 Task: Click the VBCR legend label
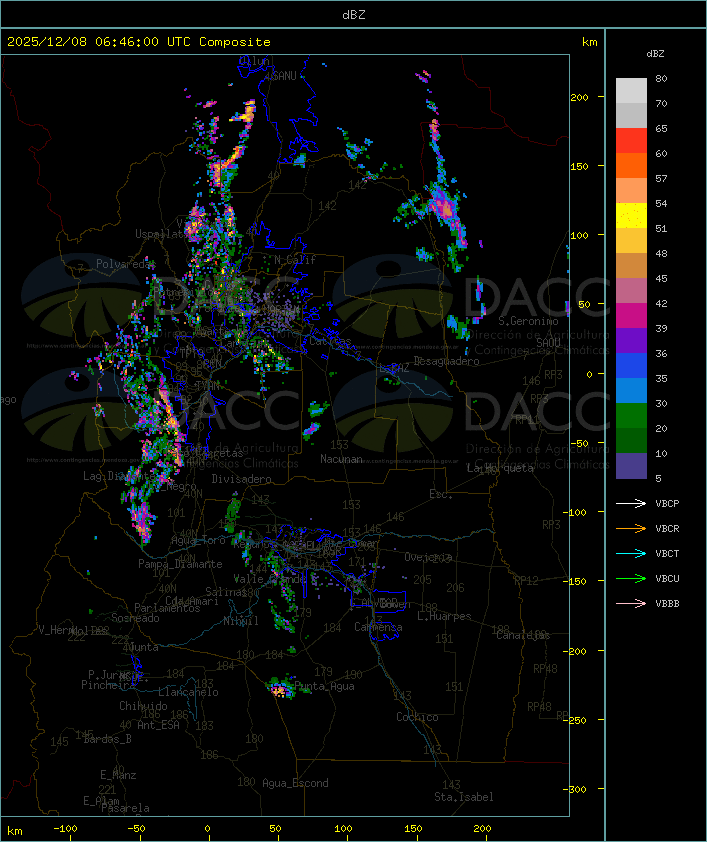click(667, 528)
